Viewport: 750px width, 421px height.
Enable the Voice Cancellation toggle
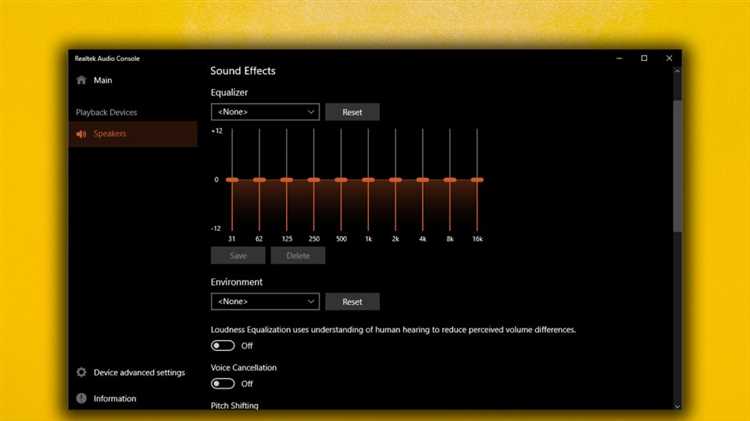click(223, 384)
